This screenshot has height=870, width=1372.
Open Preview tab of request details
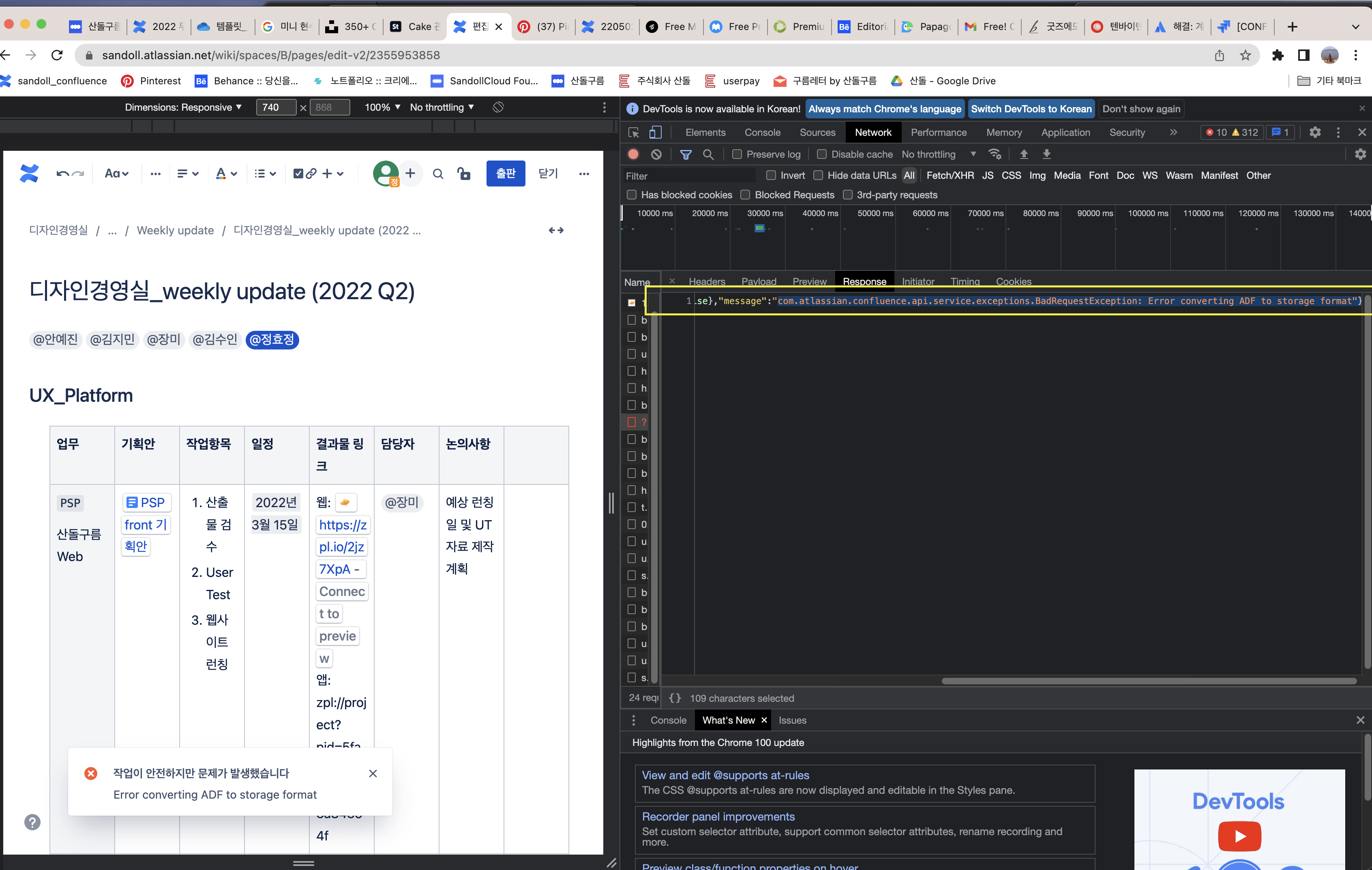(x=809, y=281)
